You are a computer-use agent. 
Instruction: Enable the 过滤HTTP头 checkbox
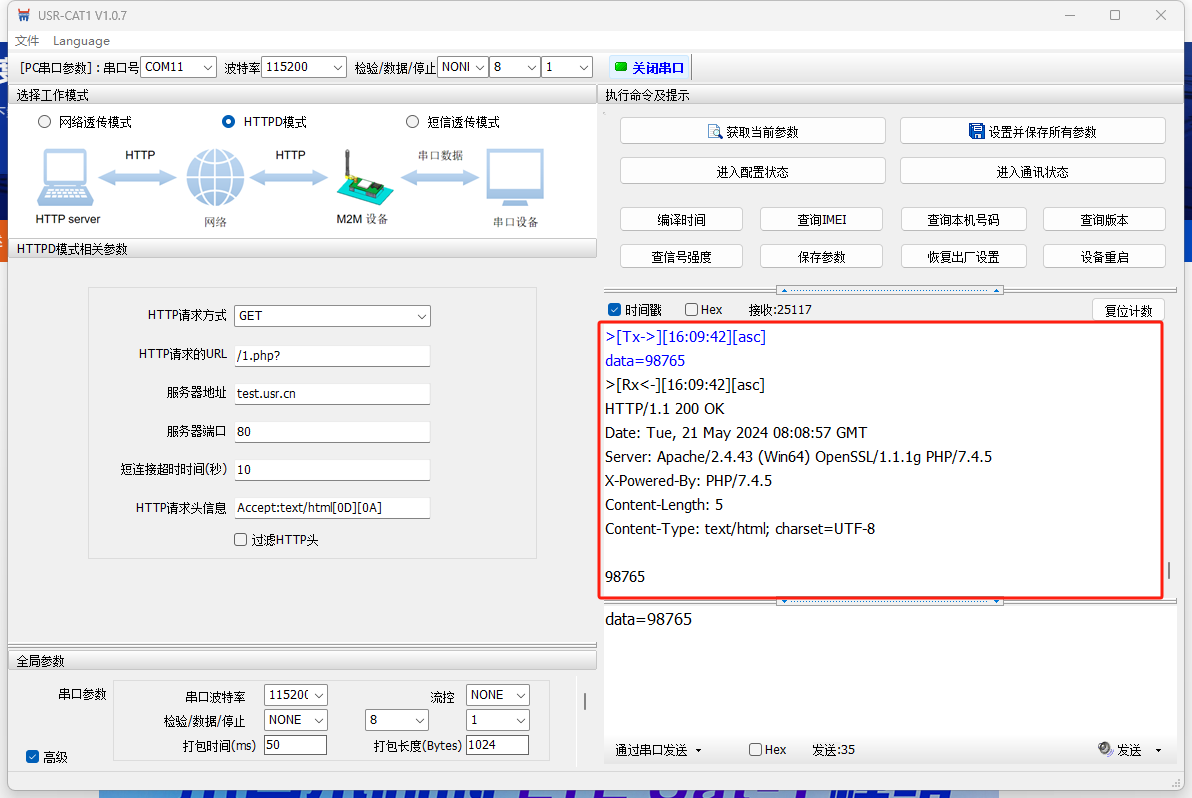[240, 540]
